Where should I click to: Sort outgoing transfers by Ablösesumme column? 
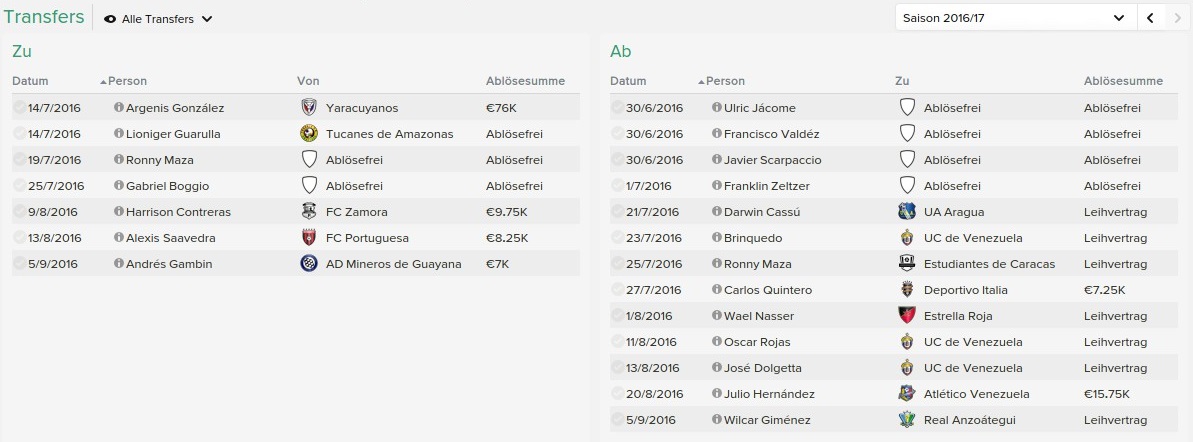(1123, 81)
